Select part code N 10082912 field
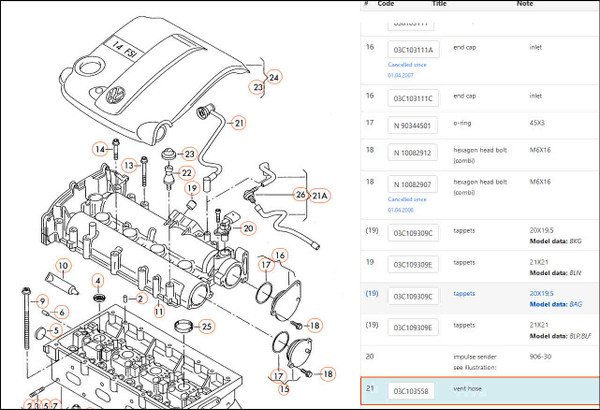 point(413,153)
